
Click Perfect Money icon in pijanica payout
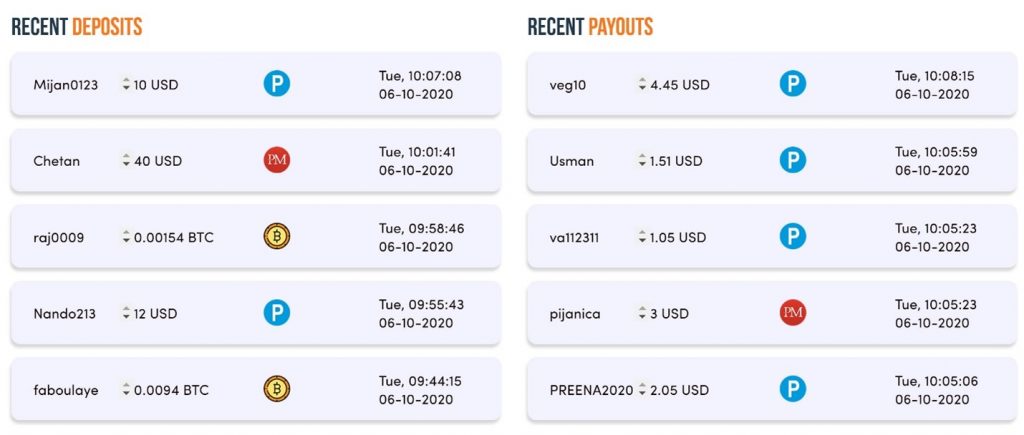pos(793,313)
